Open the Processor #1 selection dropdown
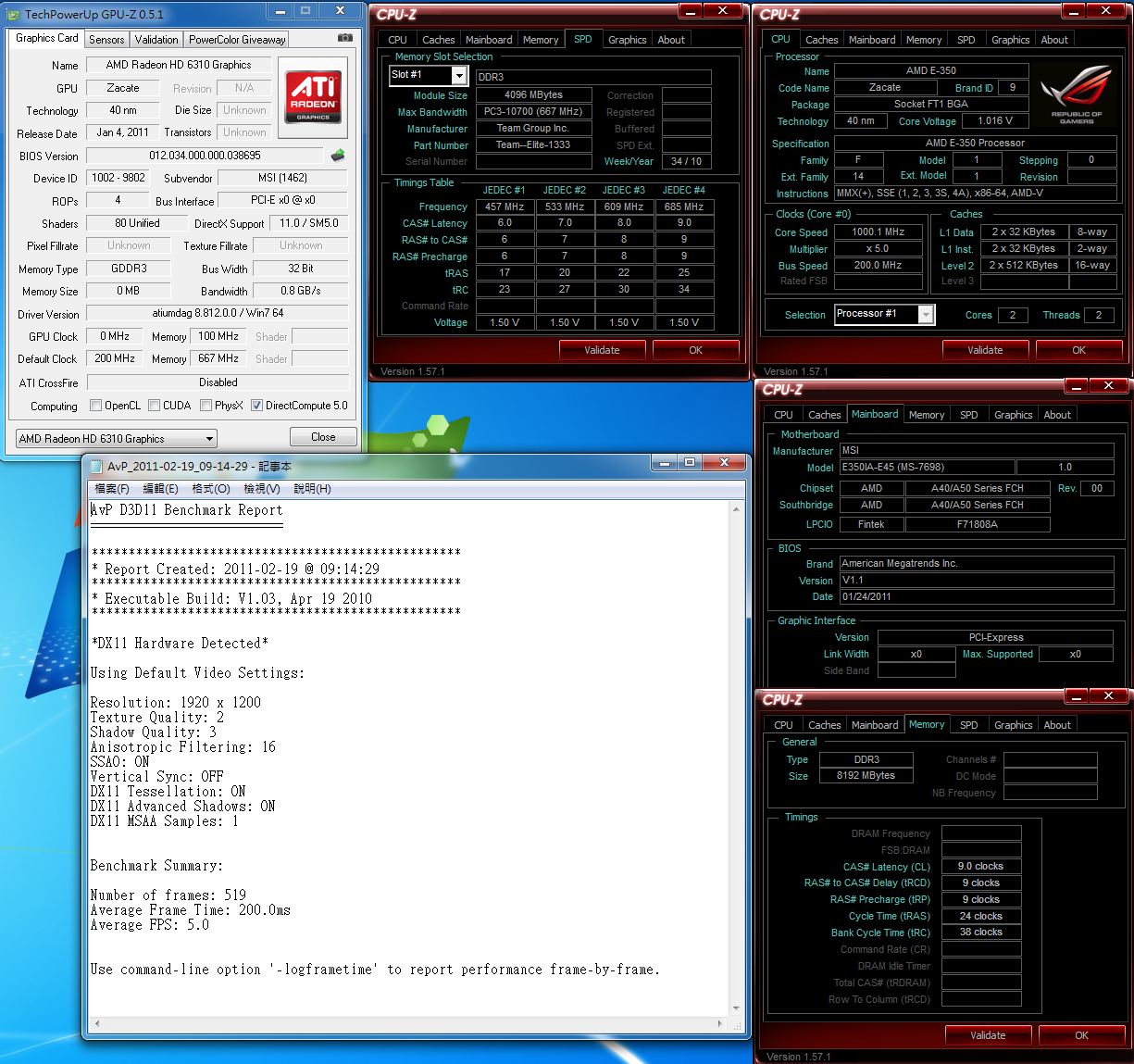Screen dimensions: 1134x1064 (884, 314)
